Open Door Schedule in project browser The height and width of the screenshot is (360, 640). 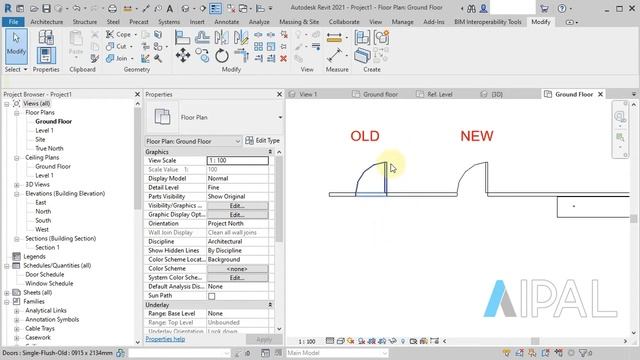[x=44, y=275]
